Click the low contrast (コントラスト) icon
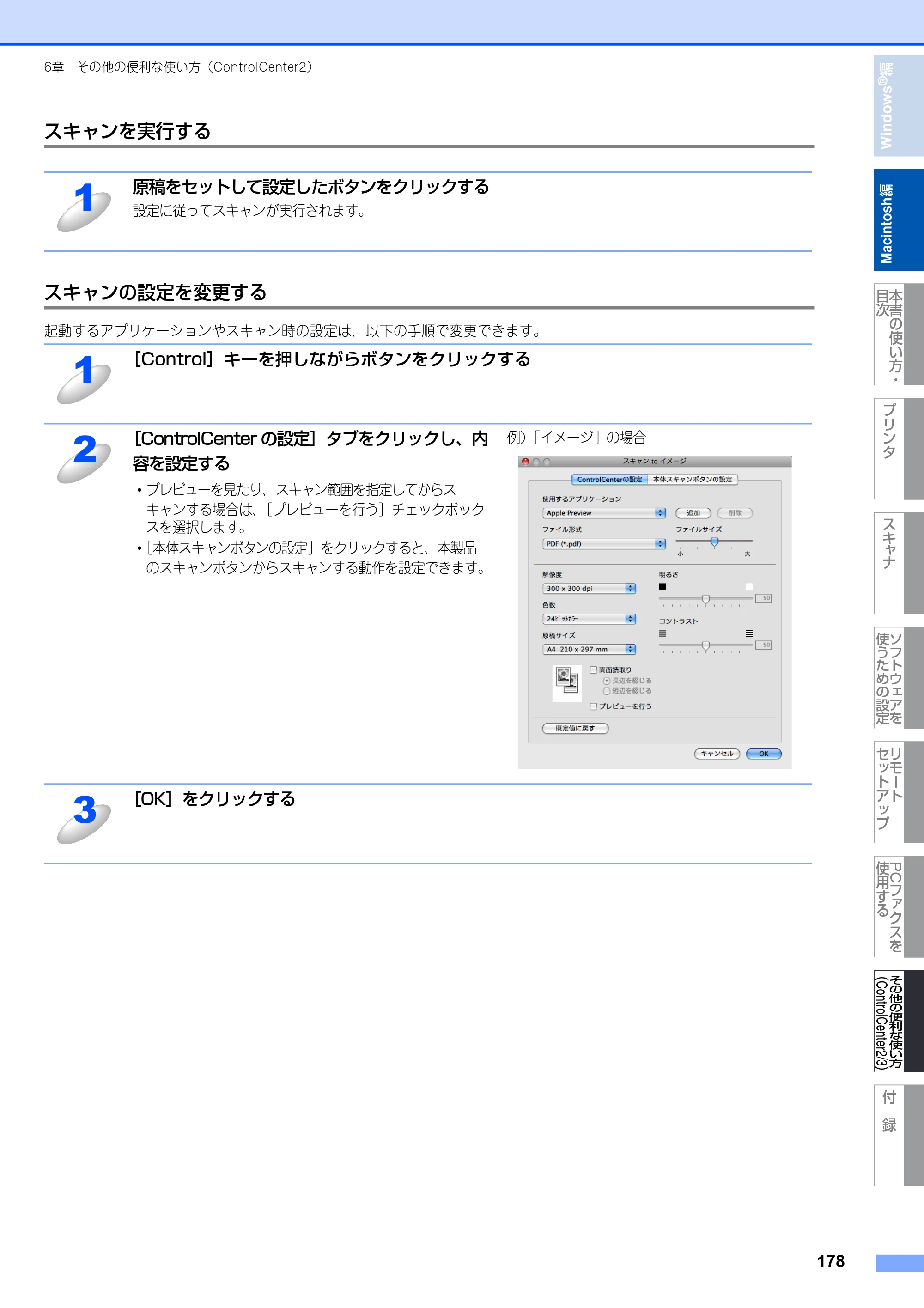 point(663,633)
